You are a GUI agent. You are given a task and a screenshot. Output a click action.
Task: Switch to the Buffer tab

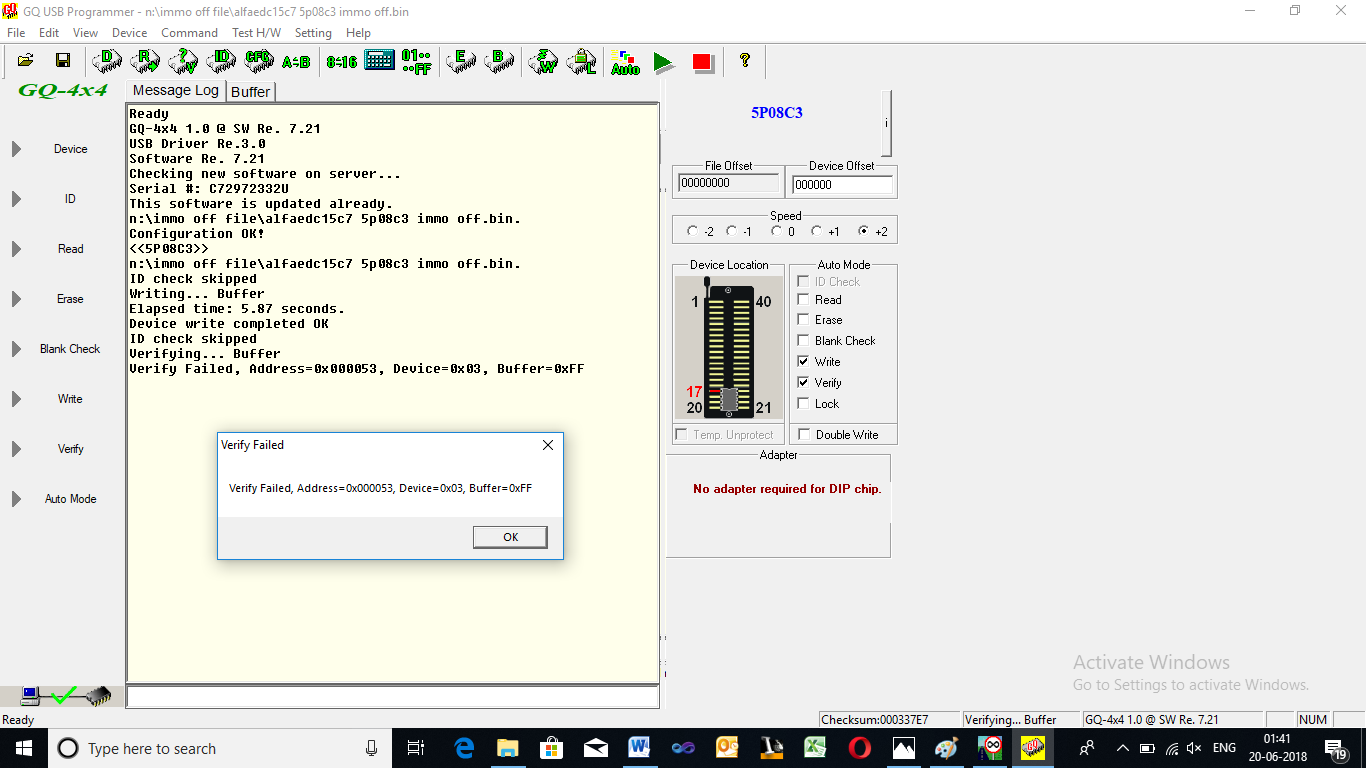click(x=250, y=92)
